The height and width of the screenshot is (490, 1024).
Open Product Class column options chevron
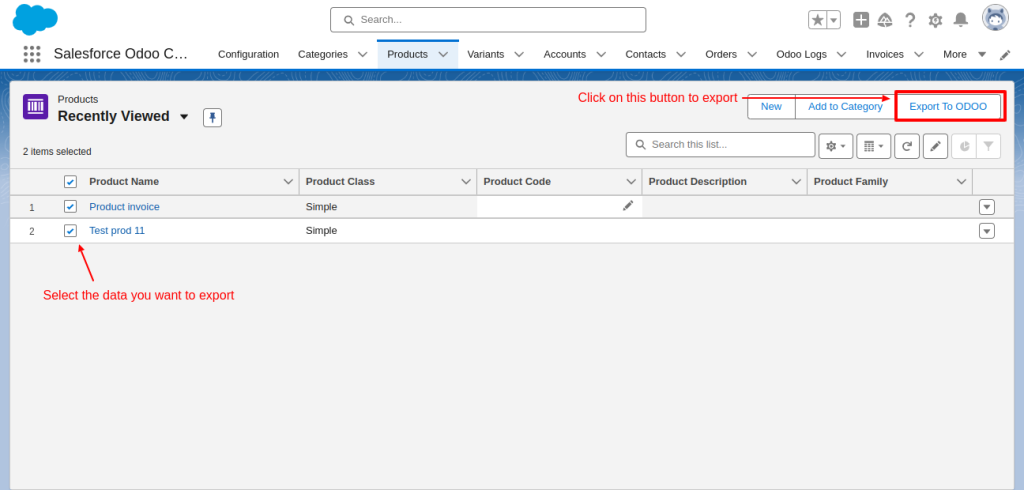[466, 182]
